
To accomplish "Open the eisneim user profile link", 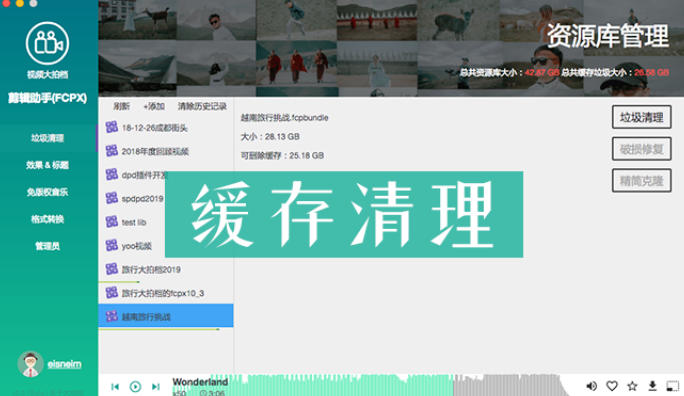I will [x=64, y=364].
